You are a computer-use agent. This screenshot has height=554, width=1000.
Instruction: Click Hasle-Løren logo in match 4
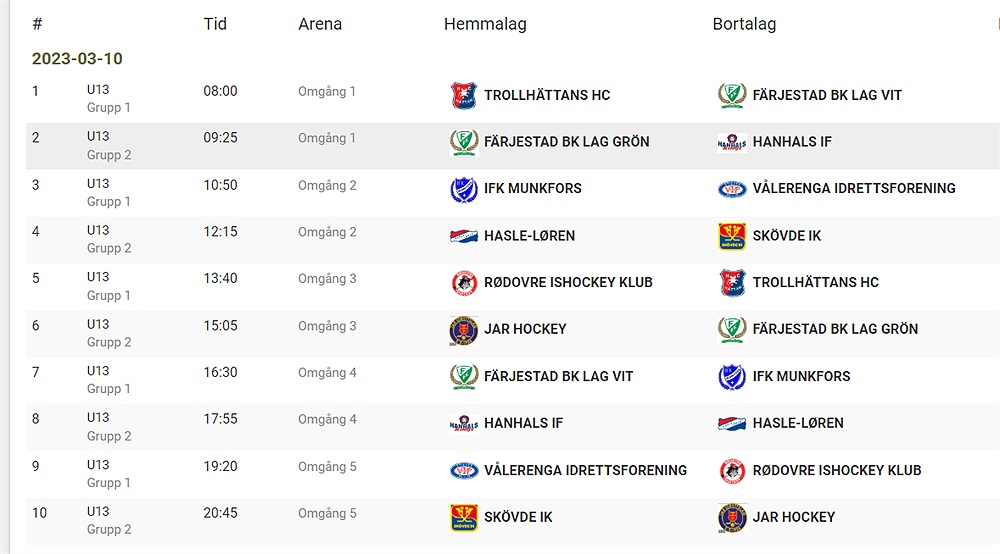pyautogui.click(x=464, y=236)
